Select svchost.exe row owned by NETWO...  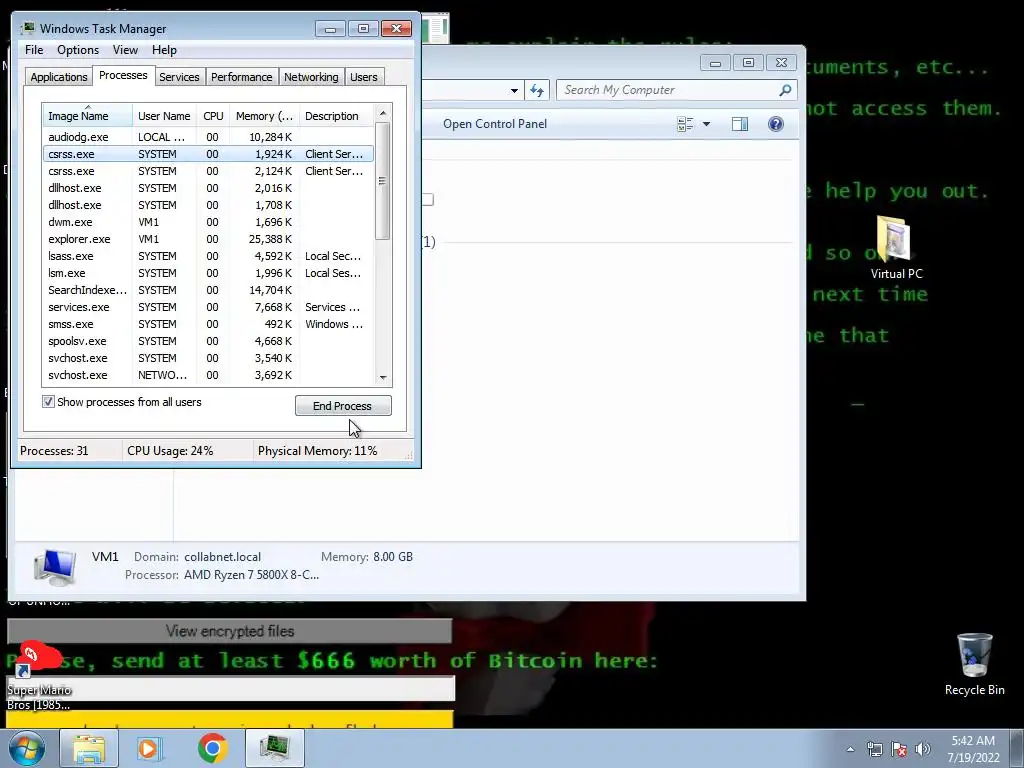(208, 375)
